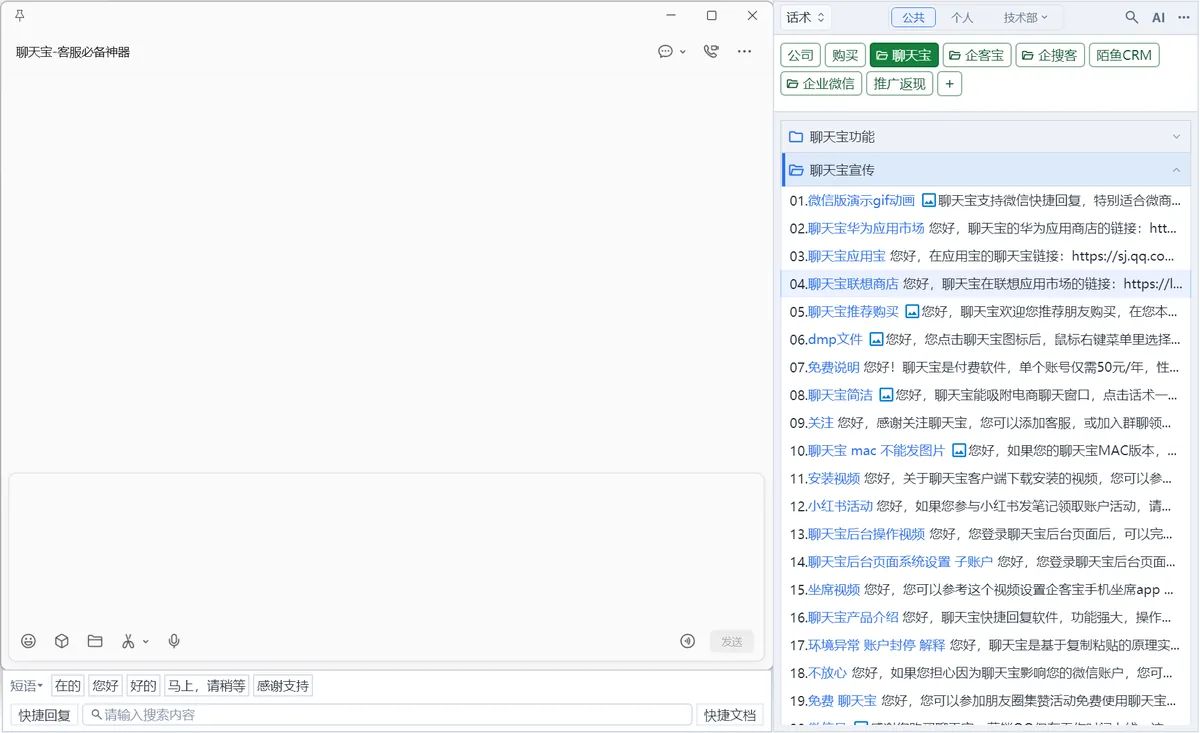
Task: Open the AI assistant
Action: tap(1159, 17)
